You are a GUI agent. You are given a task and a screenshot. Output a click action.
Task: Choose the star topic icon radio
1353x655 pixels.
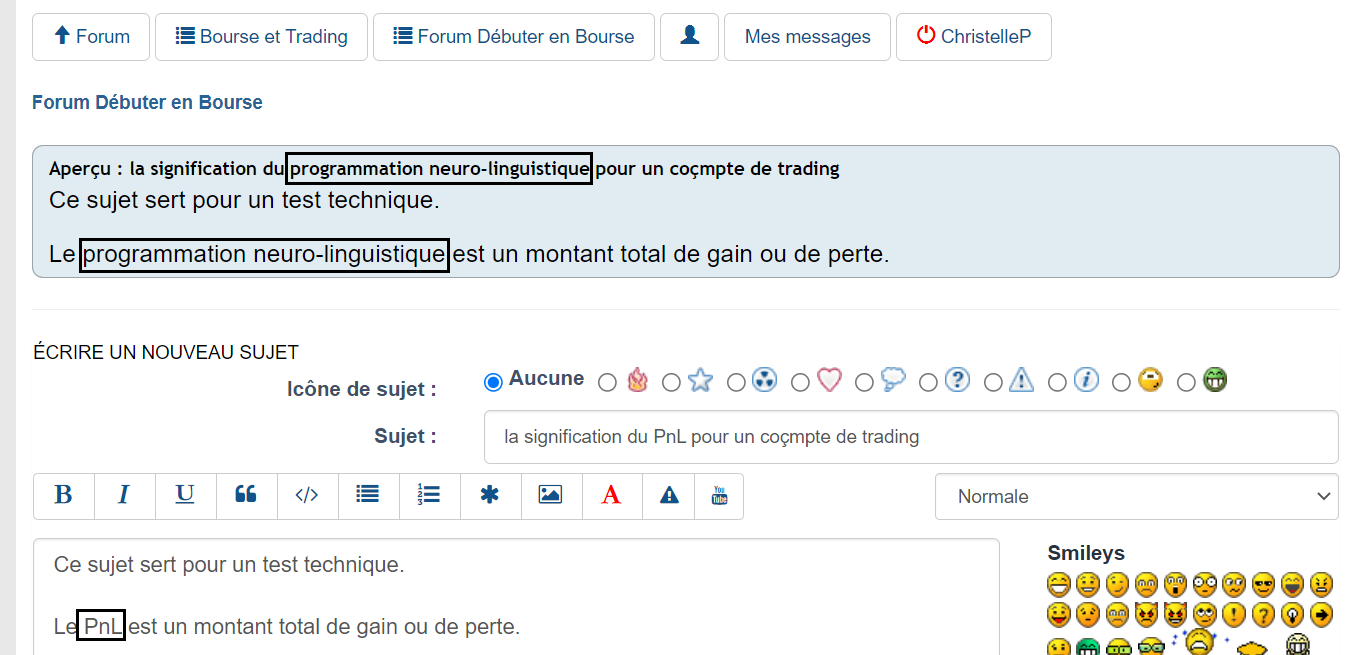671,382
